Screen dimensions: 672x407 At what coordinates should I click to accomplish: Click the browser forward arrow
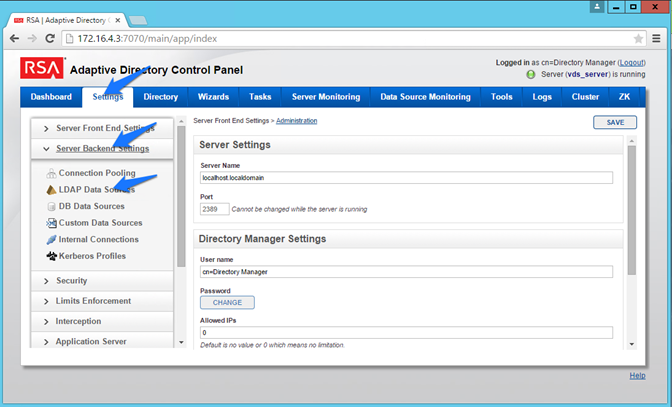pyautogui.click(x=32, y=39)
